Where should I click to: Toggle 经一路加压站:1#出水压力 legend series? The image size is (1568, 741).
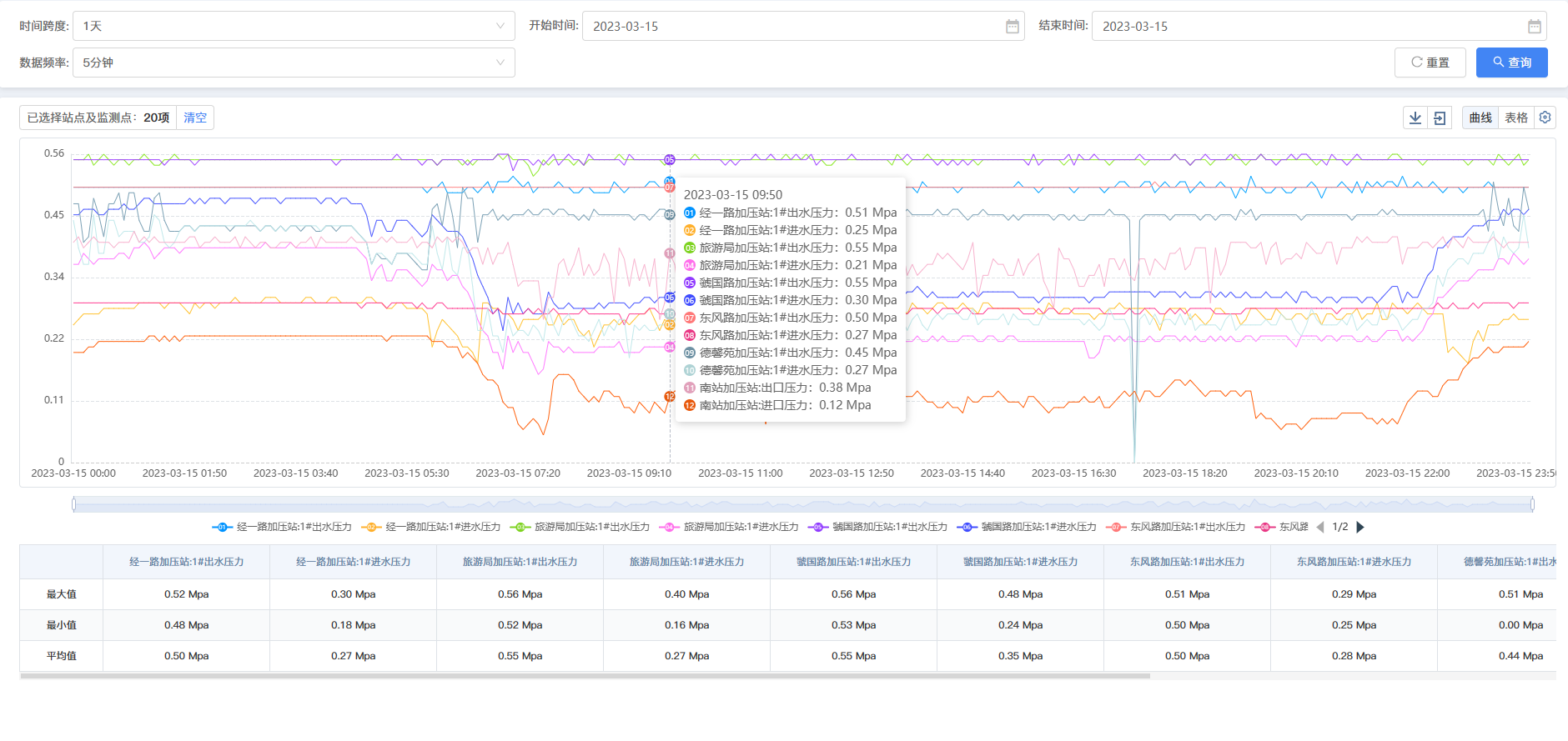[282, 527]
